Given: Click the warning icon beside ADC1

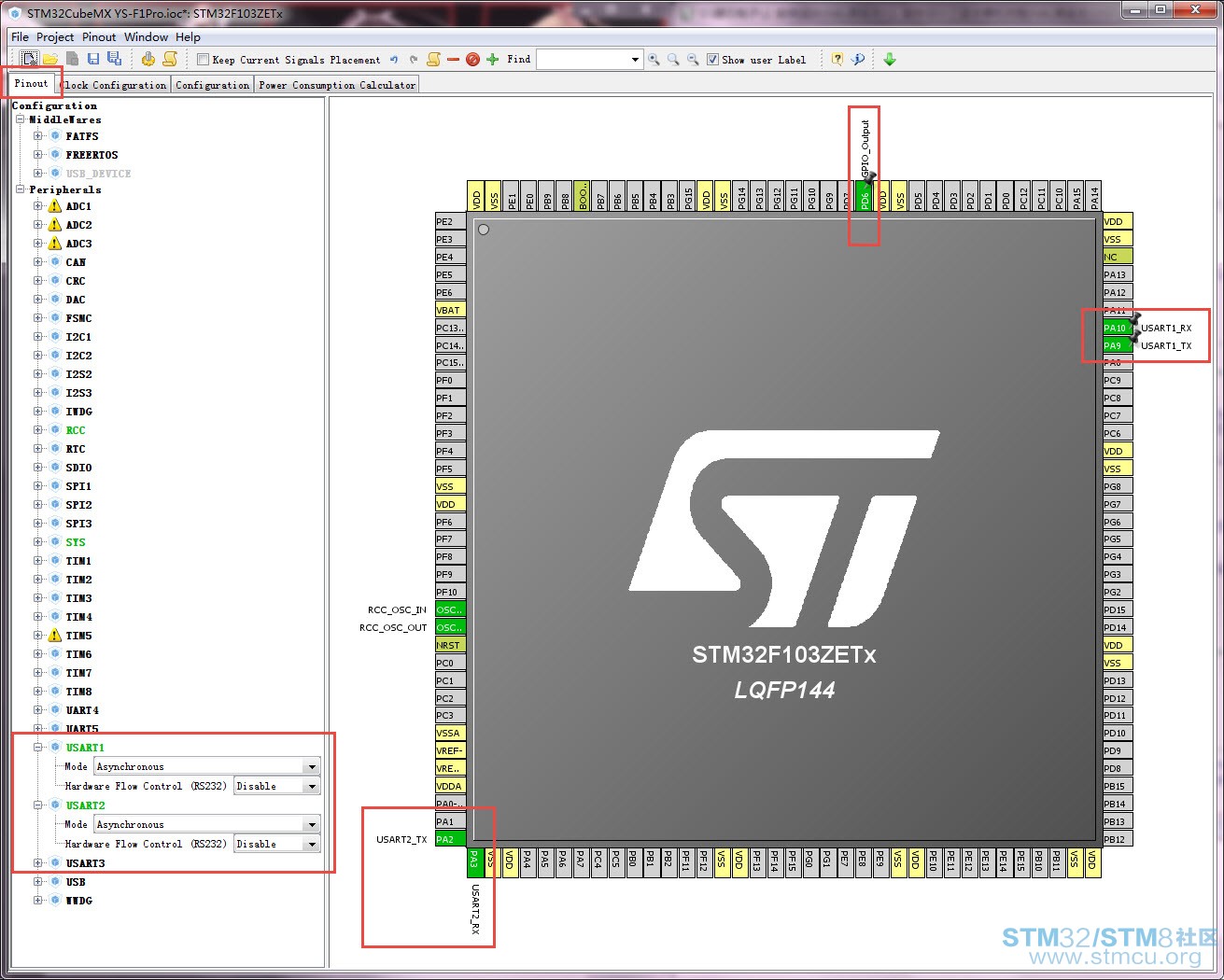Looking at the screenshot, I should [55, 206].
